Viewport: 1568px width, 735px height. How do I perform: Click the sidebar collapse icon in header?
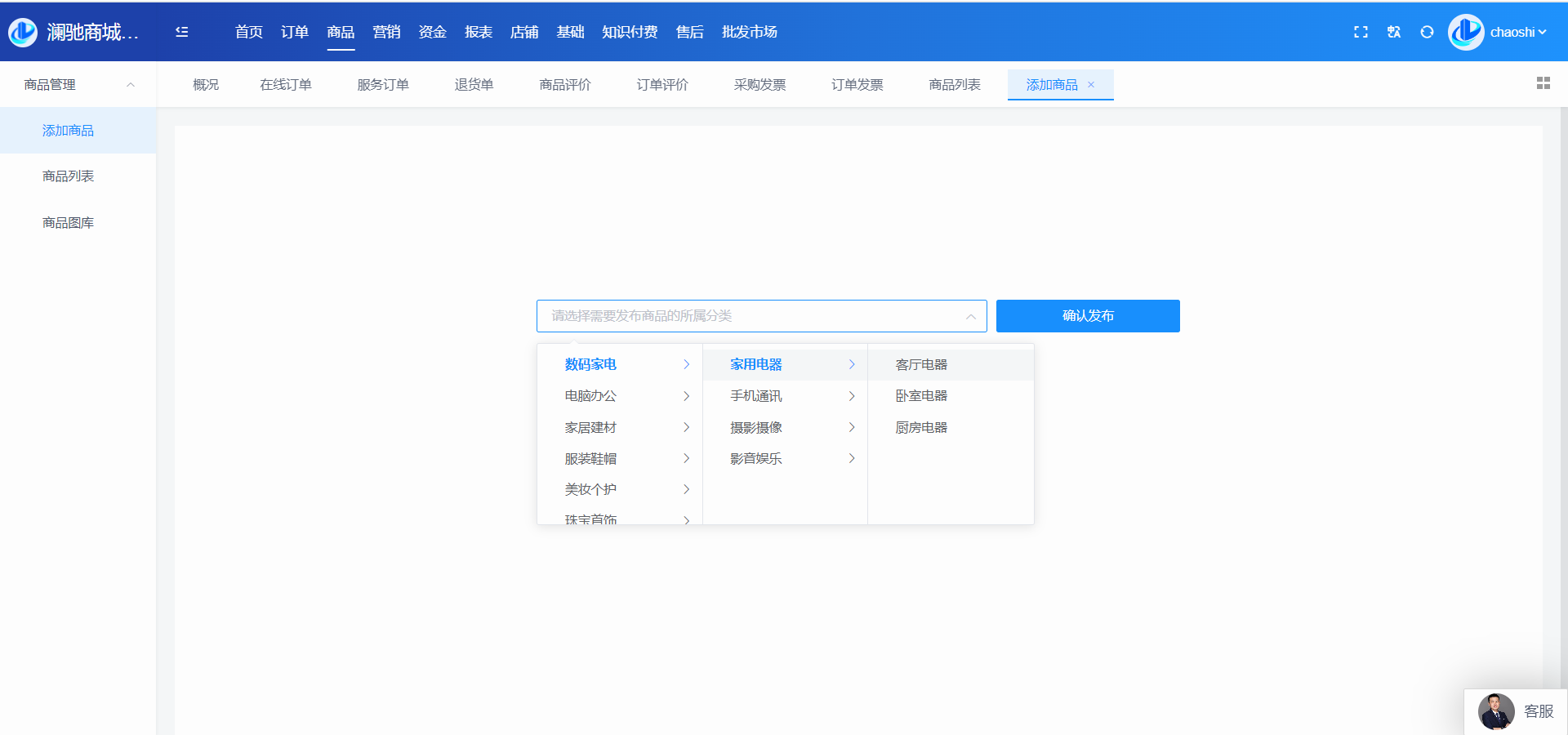tap(181, 32)
